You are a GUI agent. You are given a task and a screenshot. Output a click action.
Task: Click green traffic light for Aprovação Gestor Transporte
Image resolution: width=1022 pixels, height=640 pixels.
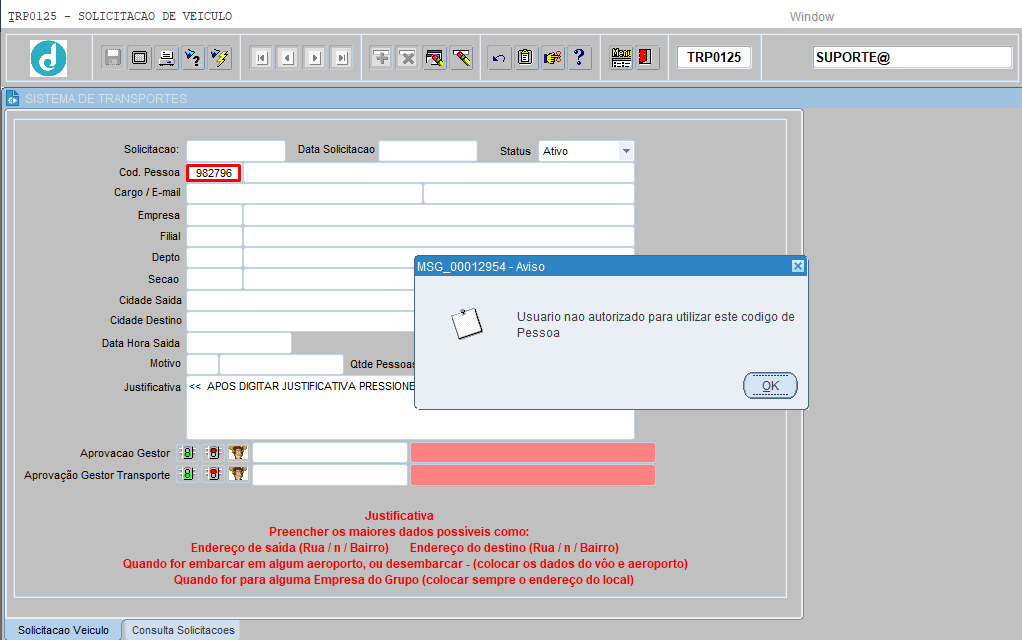(x=187, y=475)
